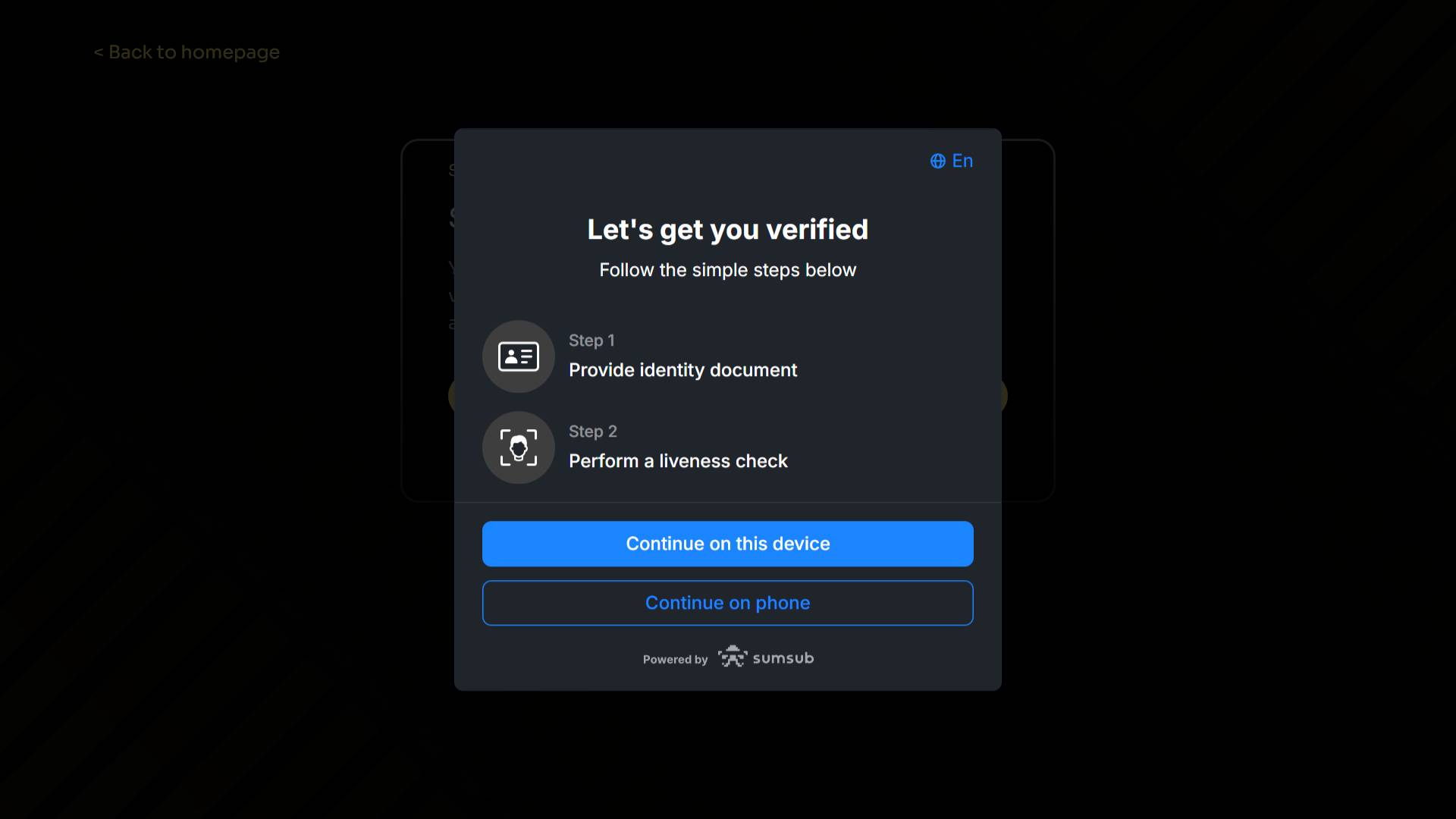Click the Perform a liveness check text
This screenshot has height=819, width=1456.
[x=679, y=461]
